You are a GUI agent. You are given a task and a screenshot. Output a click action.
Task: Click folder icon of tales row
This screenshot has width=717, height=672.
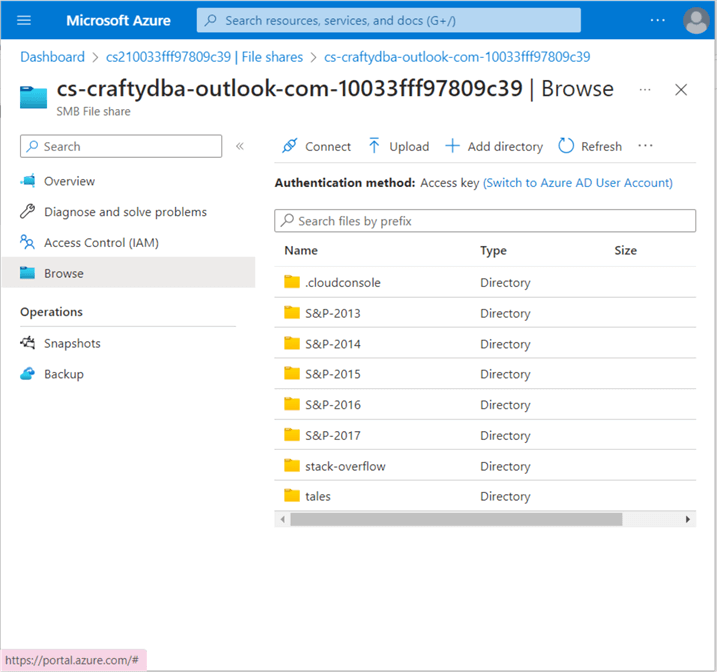pos(292,495)
